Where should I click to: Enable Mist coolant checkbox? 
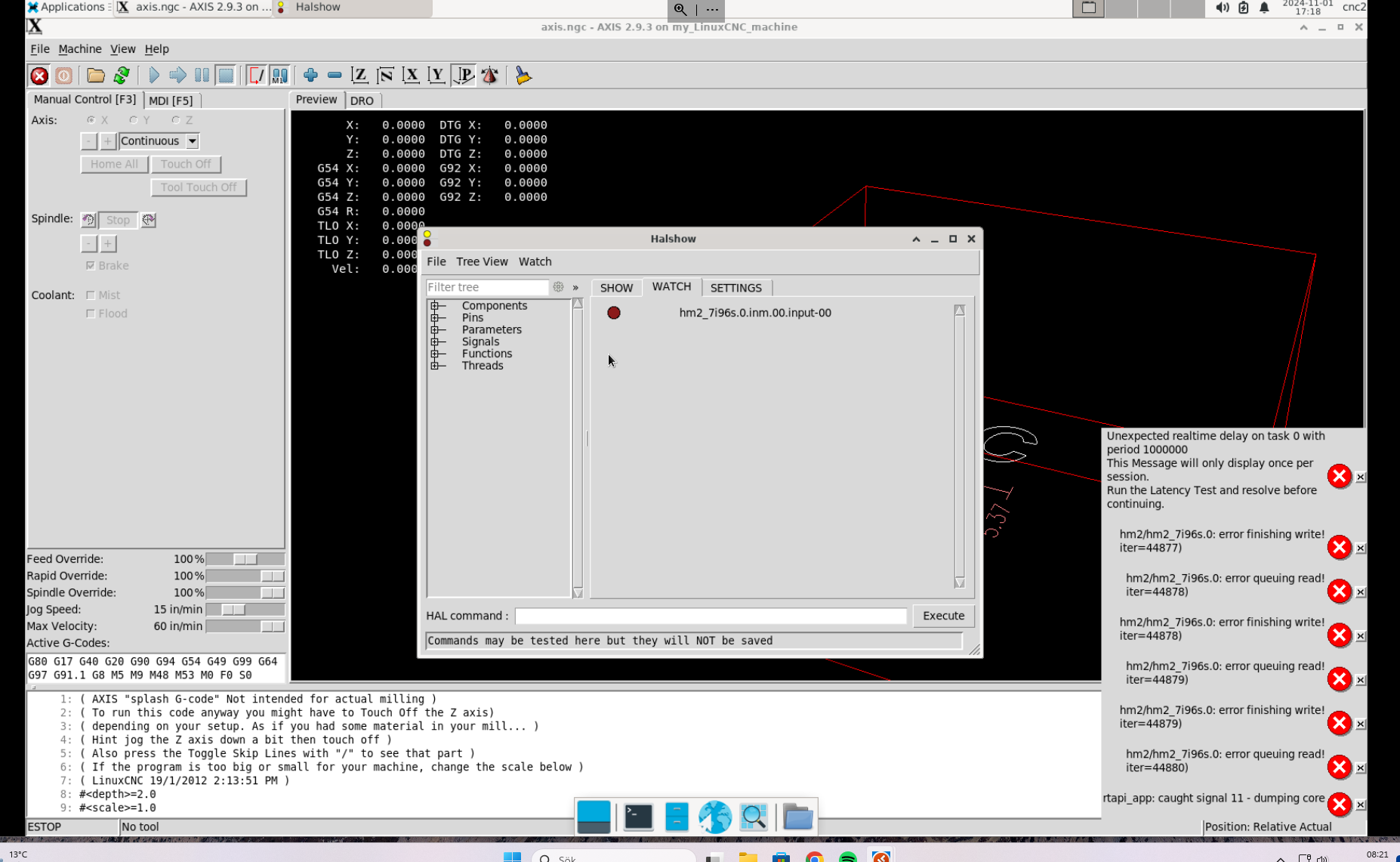91,295
